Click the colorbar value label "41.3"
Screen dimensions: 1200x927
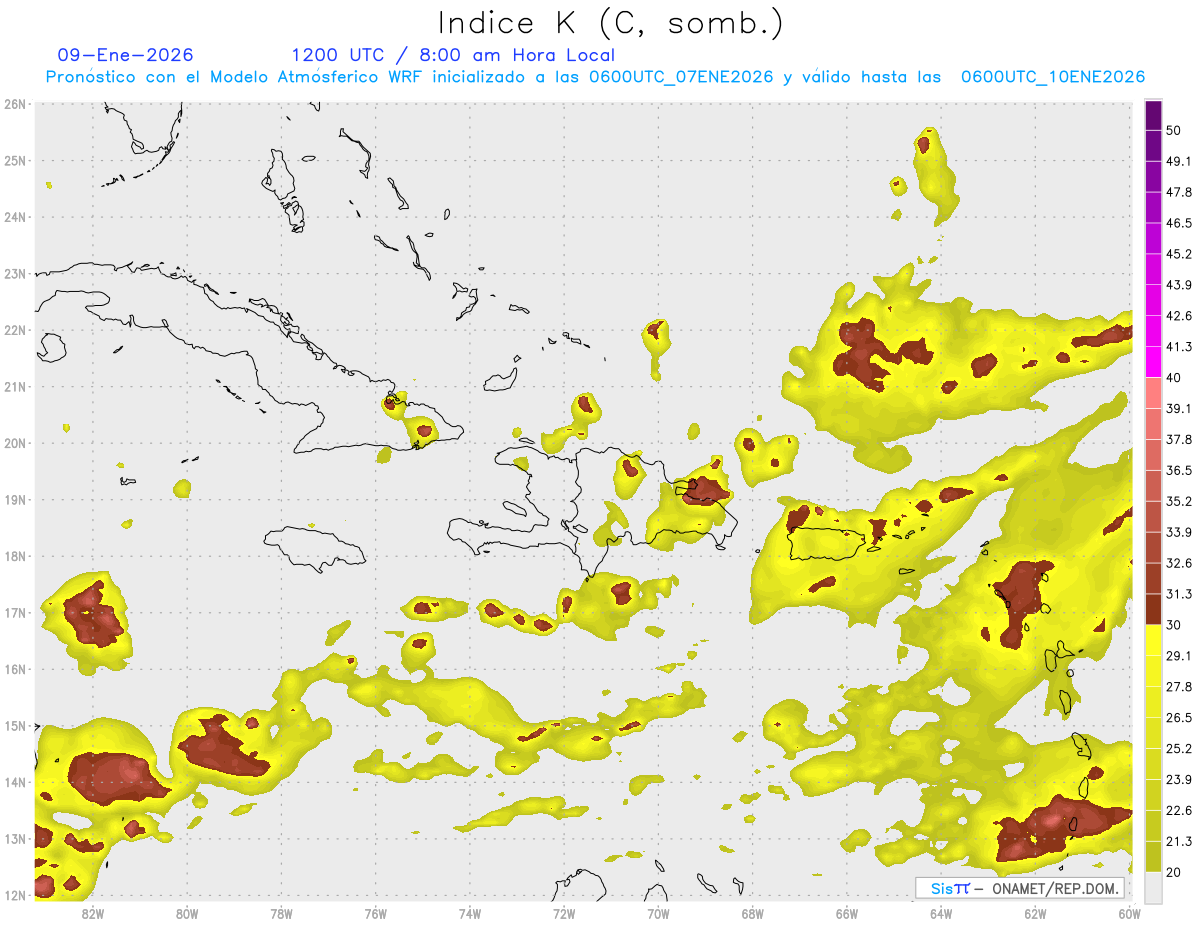click(x=1178, y=347)
